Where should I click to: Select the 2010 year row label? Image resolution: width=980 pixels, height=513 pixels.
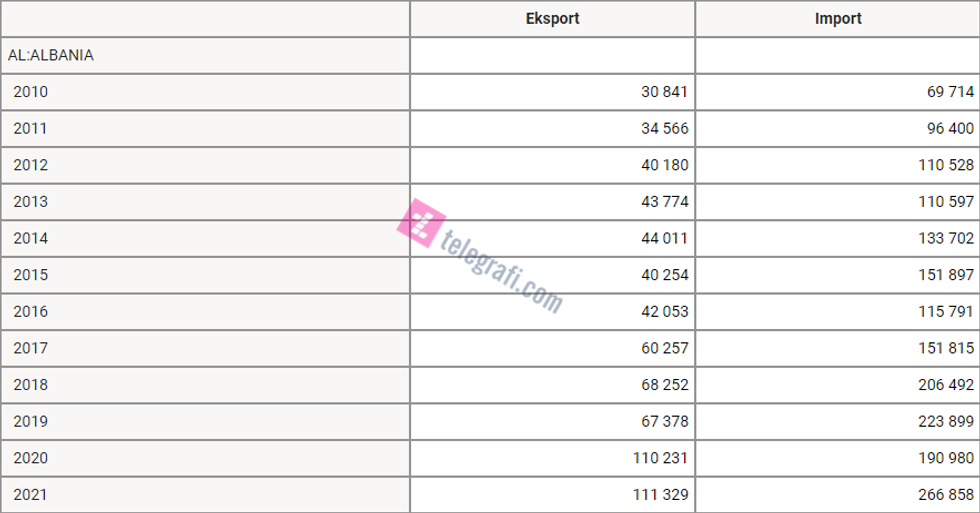coord(31,92)
